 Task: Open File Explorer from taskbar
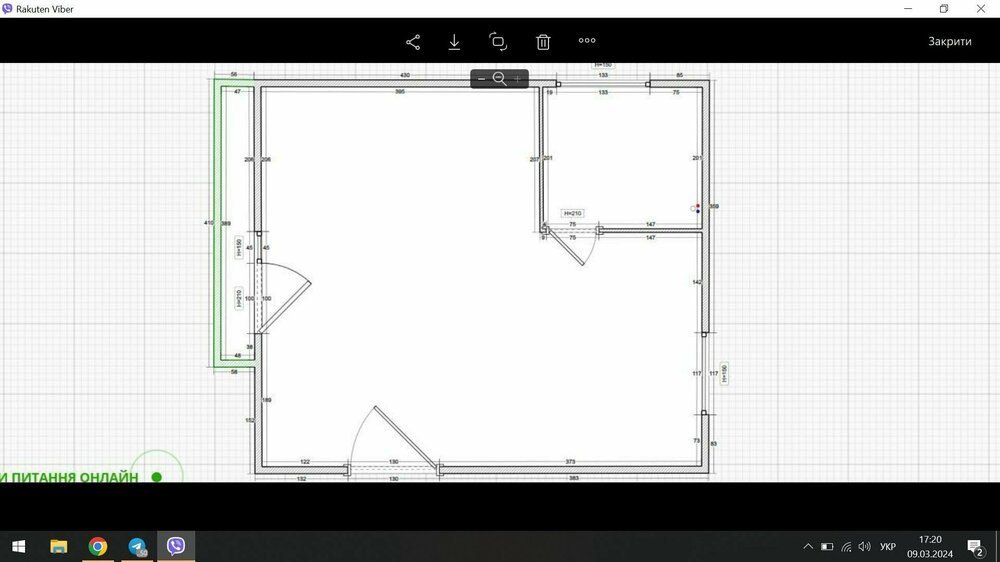pos(59,547)
